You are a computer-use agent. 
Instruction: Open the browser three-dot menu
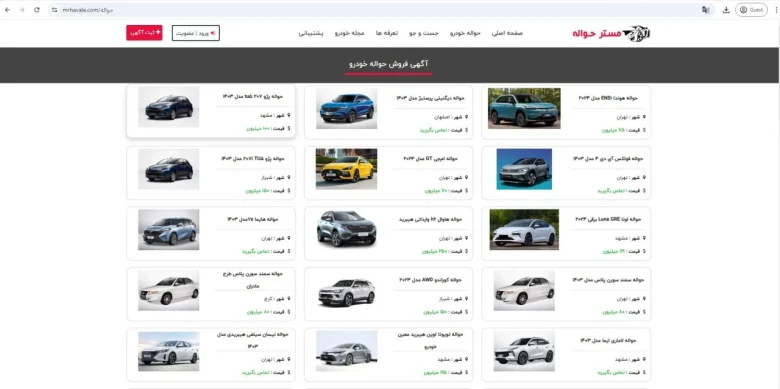[x=776, y=10]
